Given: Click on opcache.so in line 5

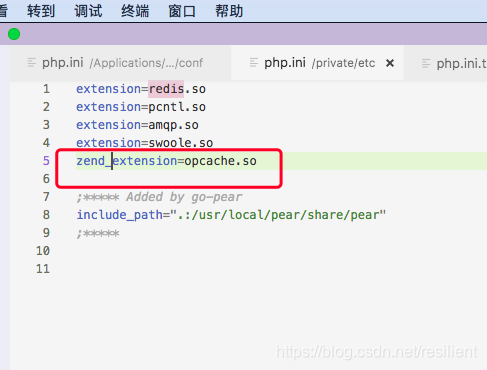Looking at the screenshot, I should pyautogui.click(x=220, y=161).
